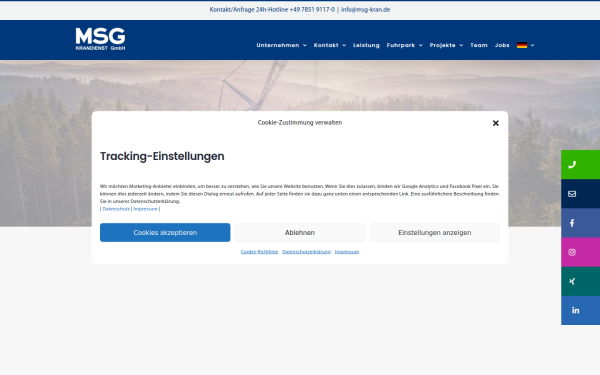Open the Impressum footer link under buttons
This screenshot has height=375, width=600.
[347, 252]
